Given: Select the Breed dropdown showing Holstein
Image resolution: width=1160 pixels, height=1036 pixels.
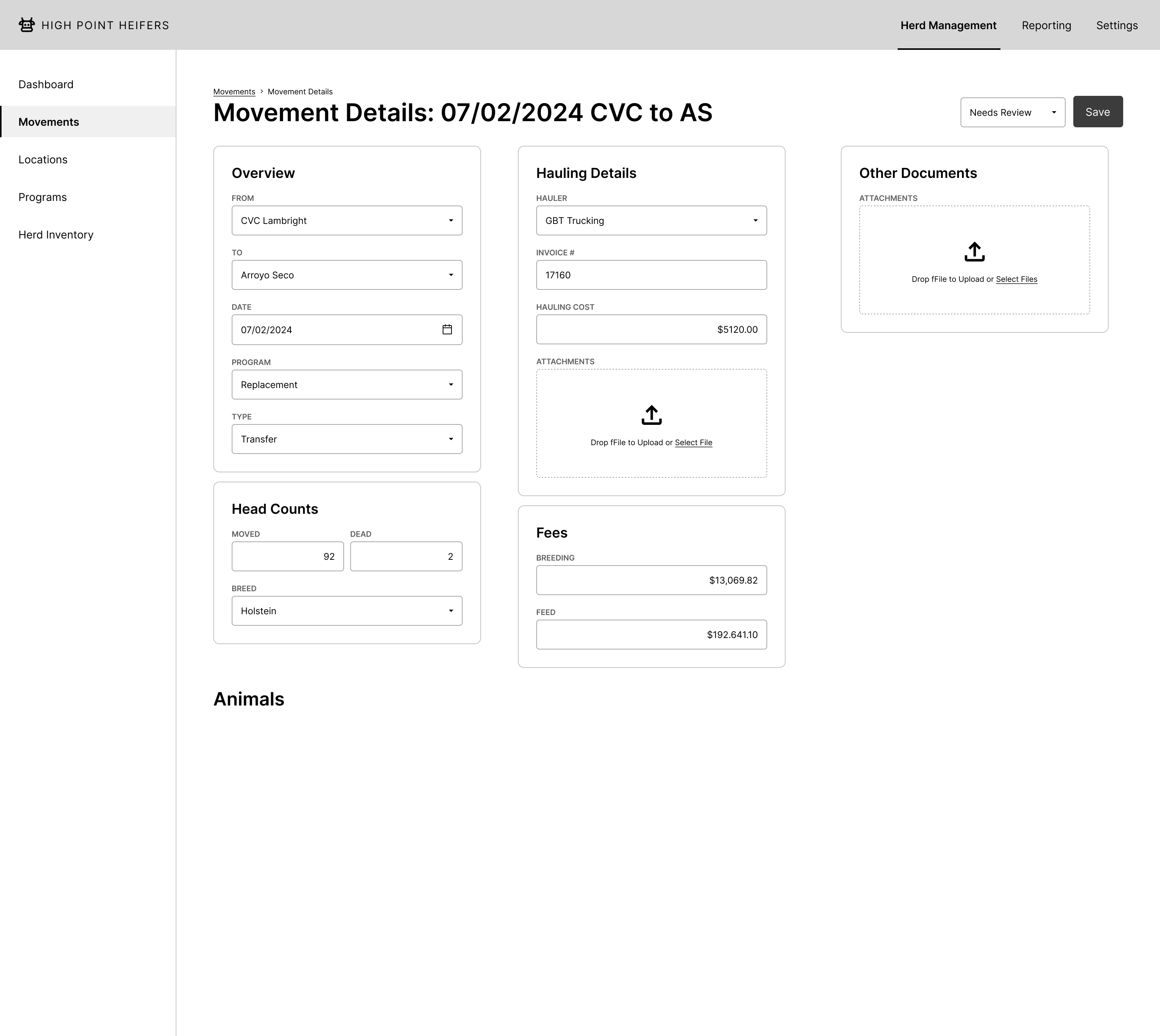Looking at the screenshot, I should coord(347,611).
